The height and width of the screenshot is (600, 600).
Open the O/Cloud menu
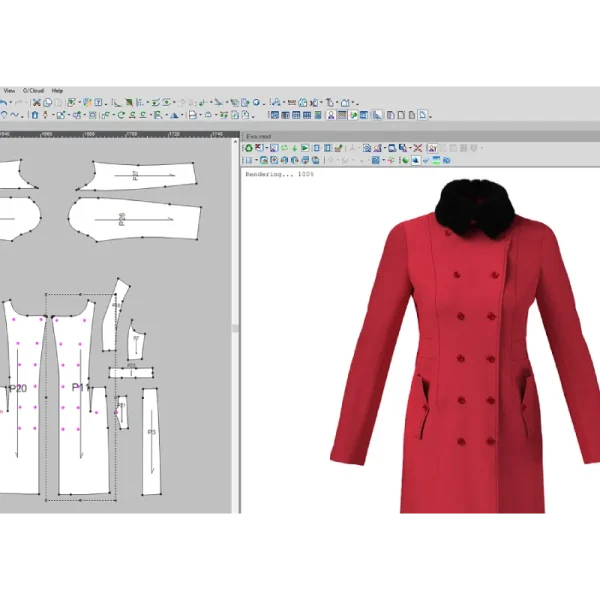(33, 91)
